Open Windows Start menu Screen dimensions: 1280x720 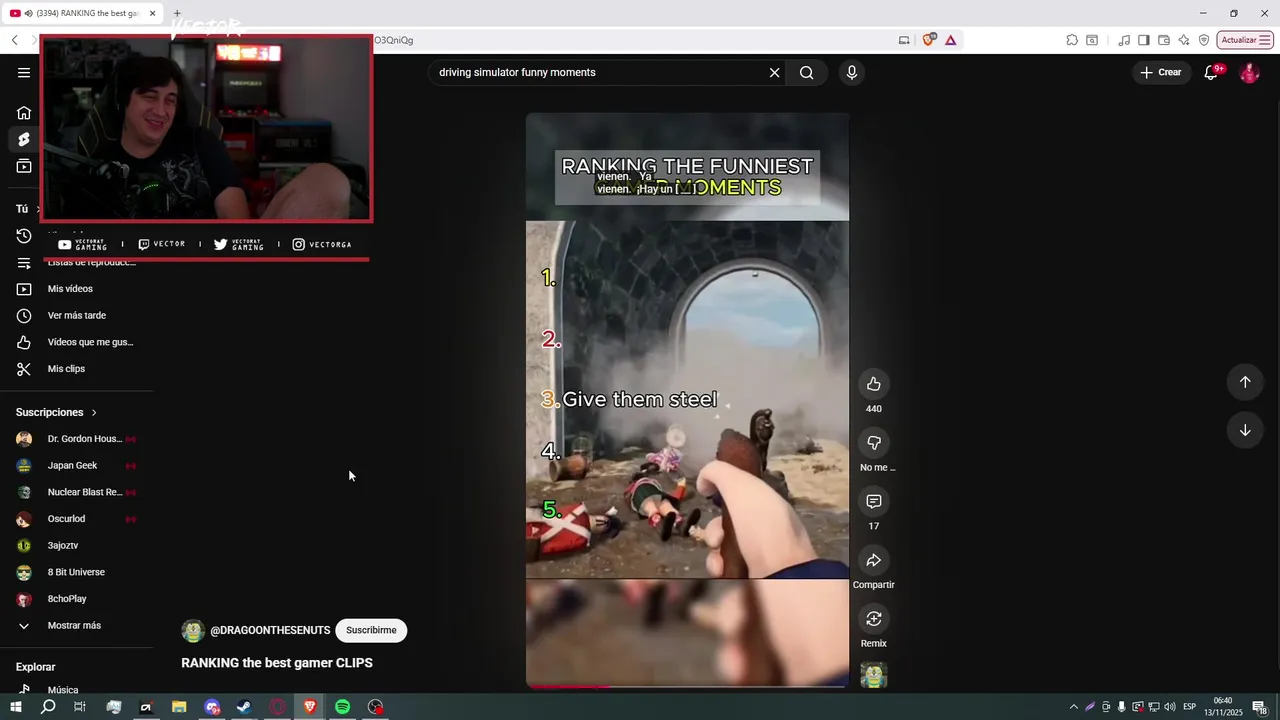click(15, 707)
